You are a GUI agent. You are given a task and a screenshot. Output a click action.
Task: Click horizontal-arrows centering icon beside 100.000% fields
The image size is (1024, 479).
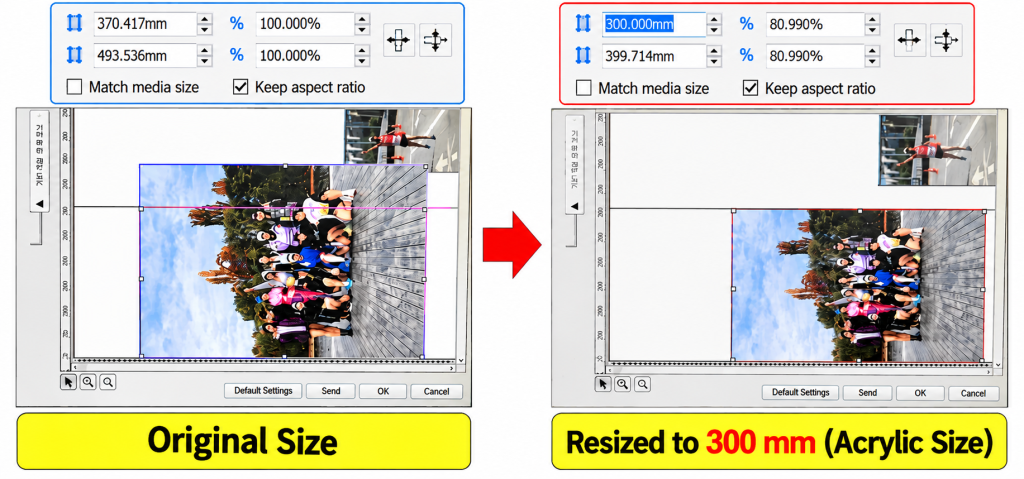point(398,40)
